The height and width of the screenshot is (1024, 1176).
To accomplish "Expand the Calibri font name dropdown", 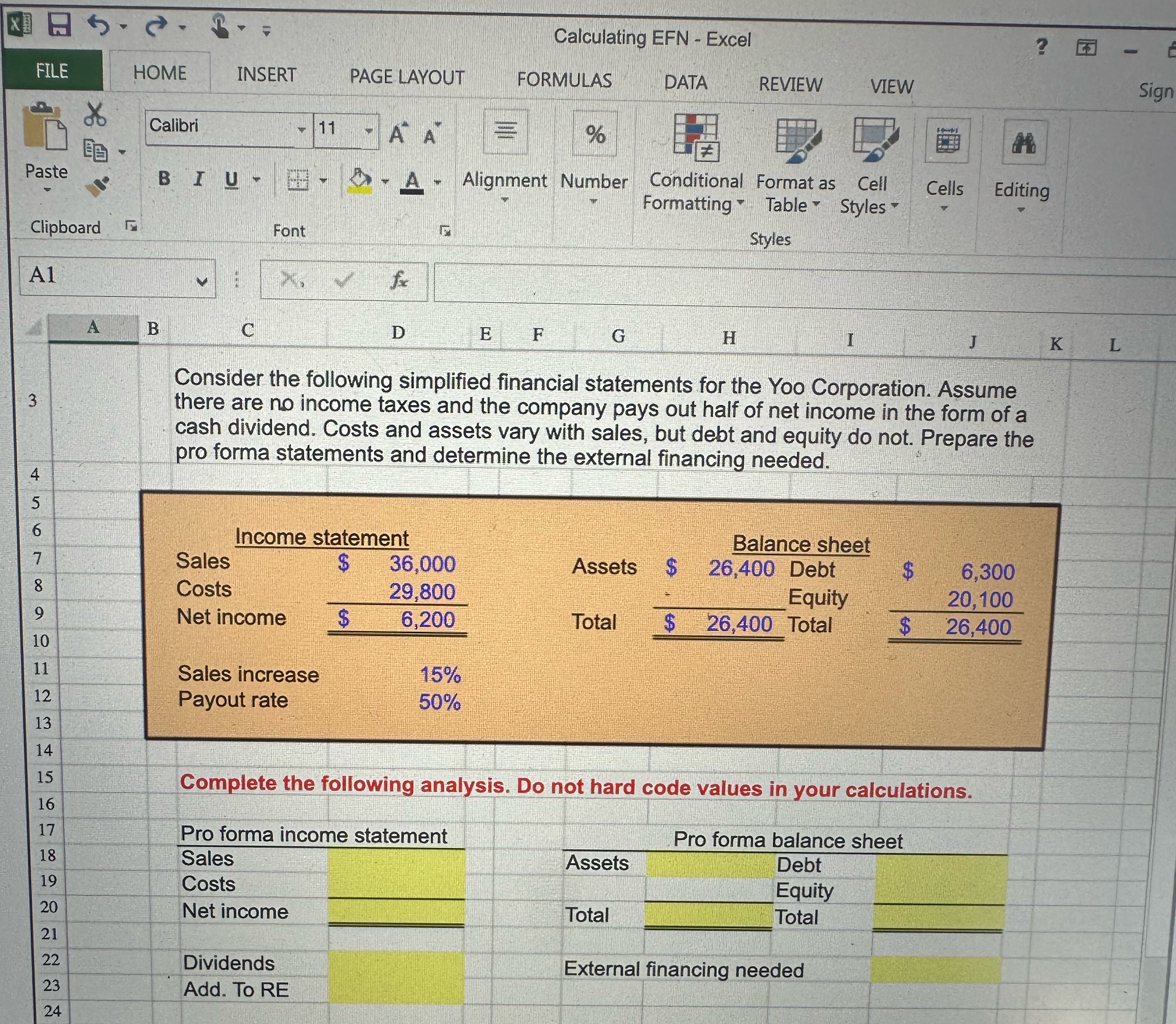I will pyautogui.click(x=302, y=130).
